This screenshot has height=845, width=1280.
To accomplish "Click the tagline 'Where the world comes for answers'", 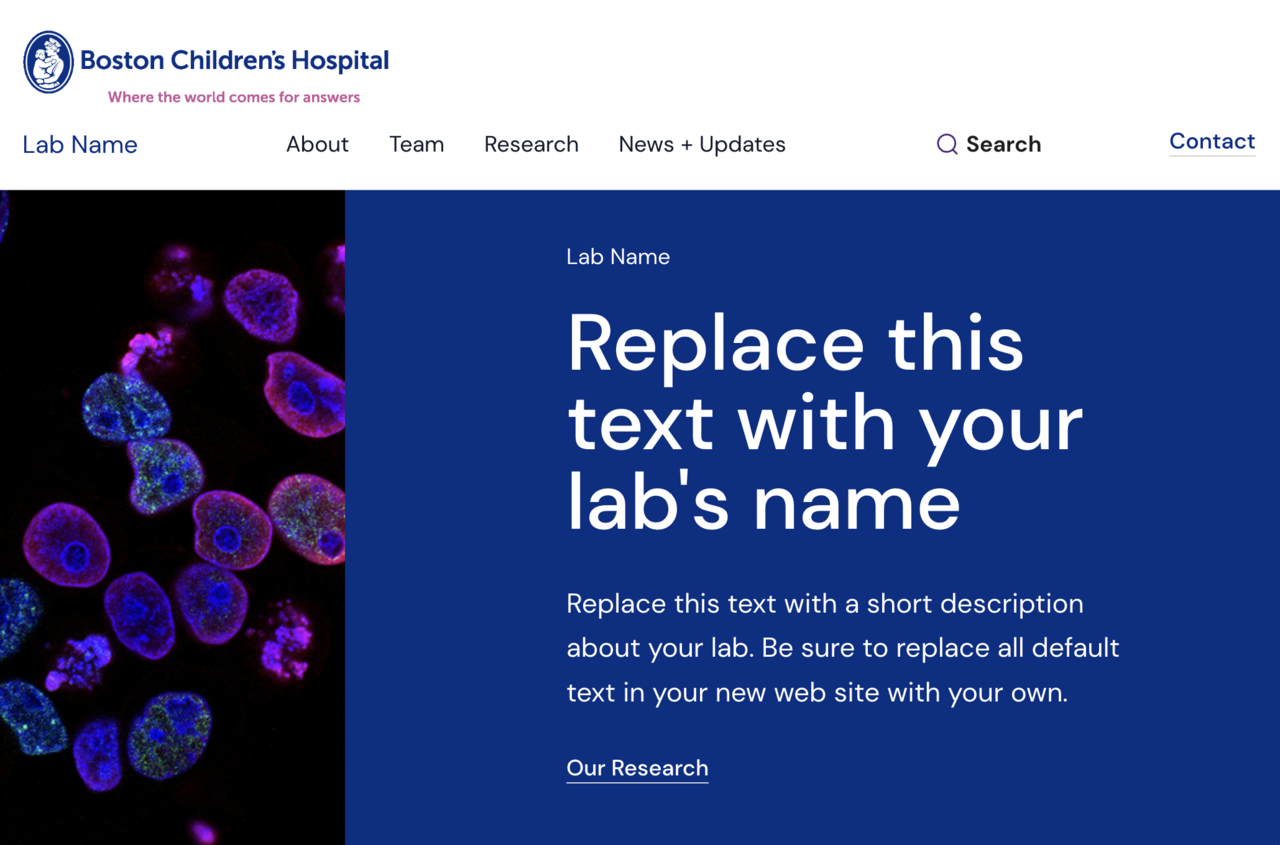I will [233, 97].
